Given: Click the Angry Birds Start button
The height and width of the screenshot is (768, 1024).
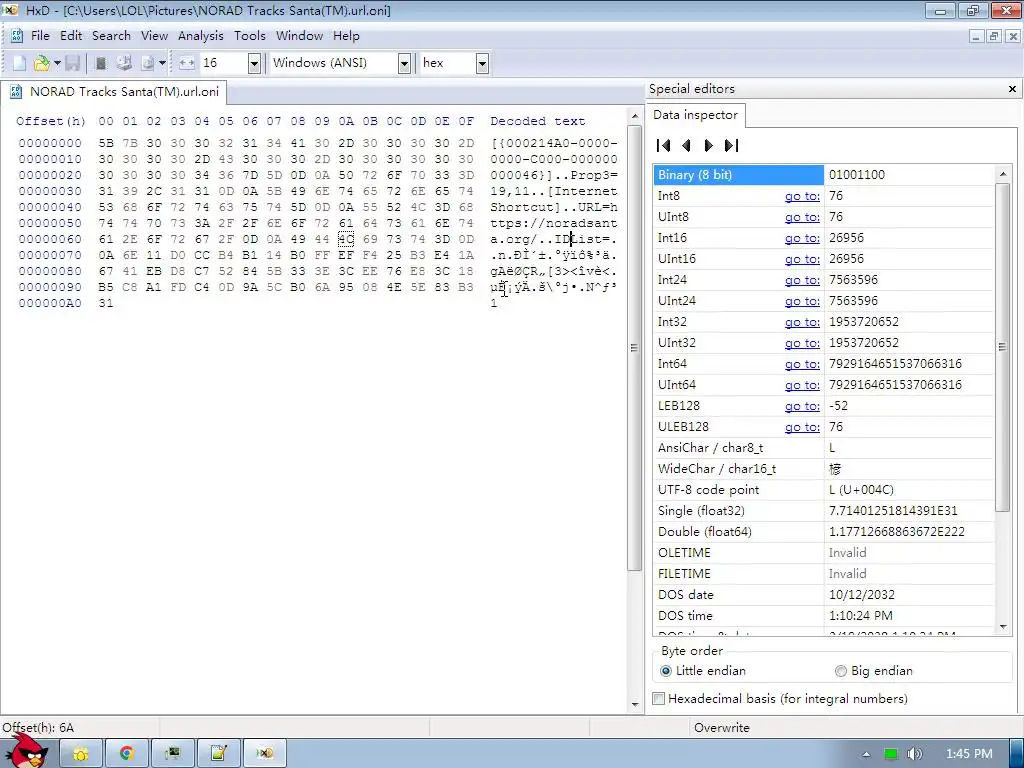Looking at the screenshot, I should tap(27, 752).
